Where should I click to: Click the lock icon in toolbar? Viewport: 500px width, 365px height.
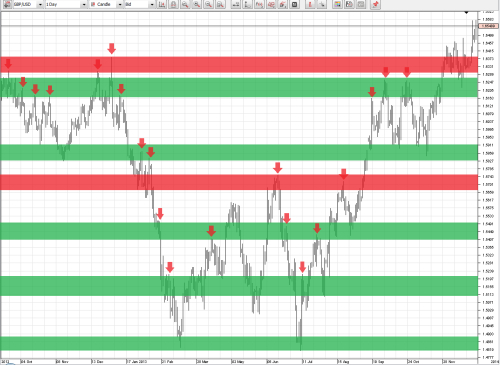[173, 4]
